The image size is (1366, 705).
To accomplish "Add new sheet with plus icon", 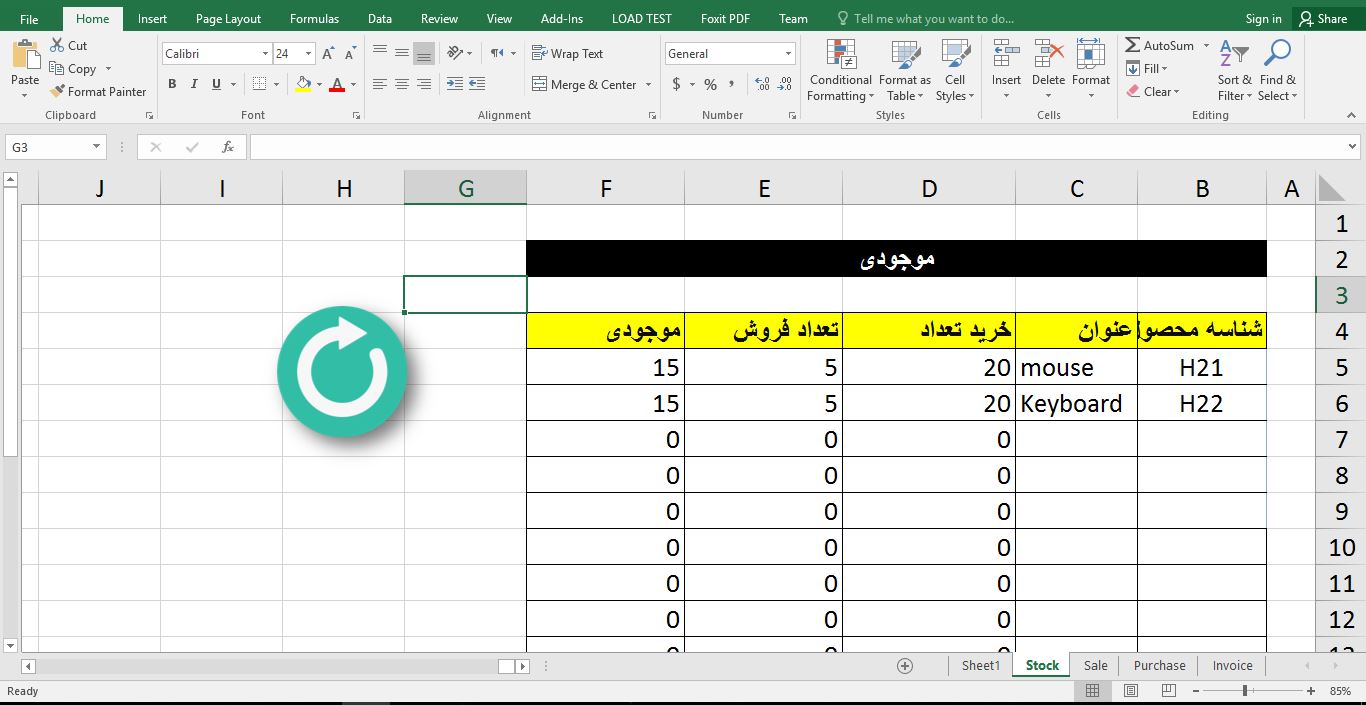I will (x=905, y=665).
